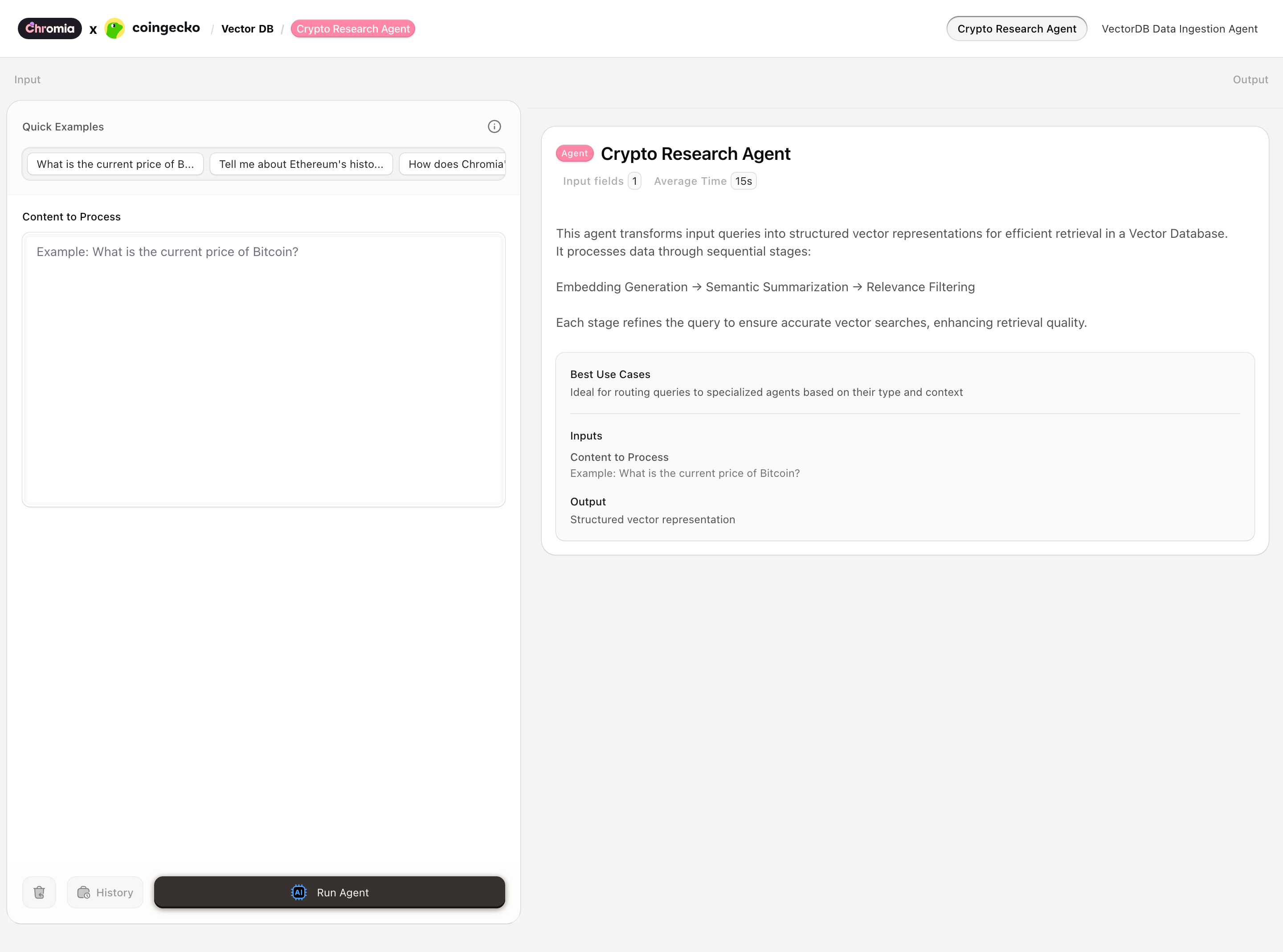
Task: Open the History panel
Action: (105, 892)
